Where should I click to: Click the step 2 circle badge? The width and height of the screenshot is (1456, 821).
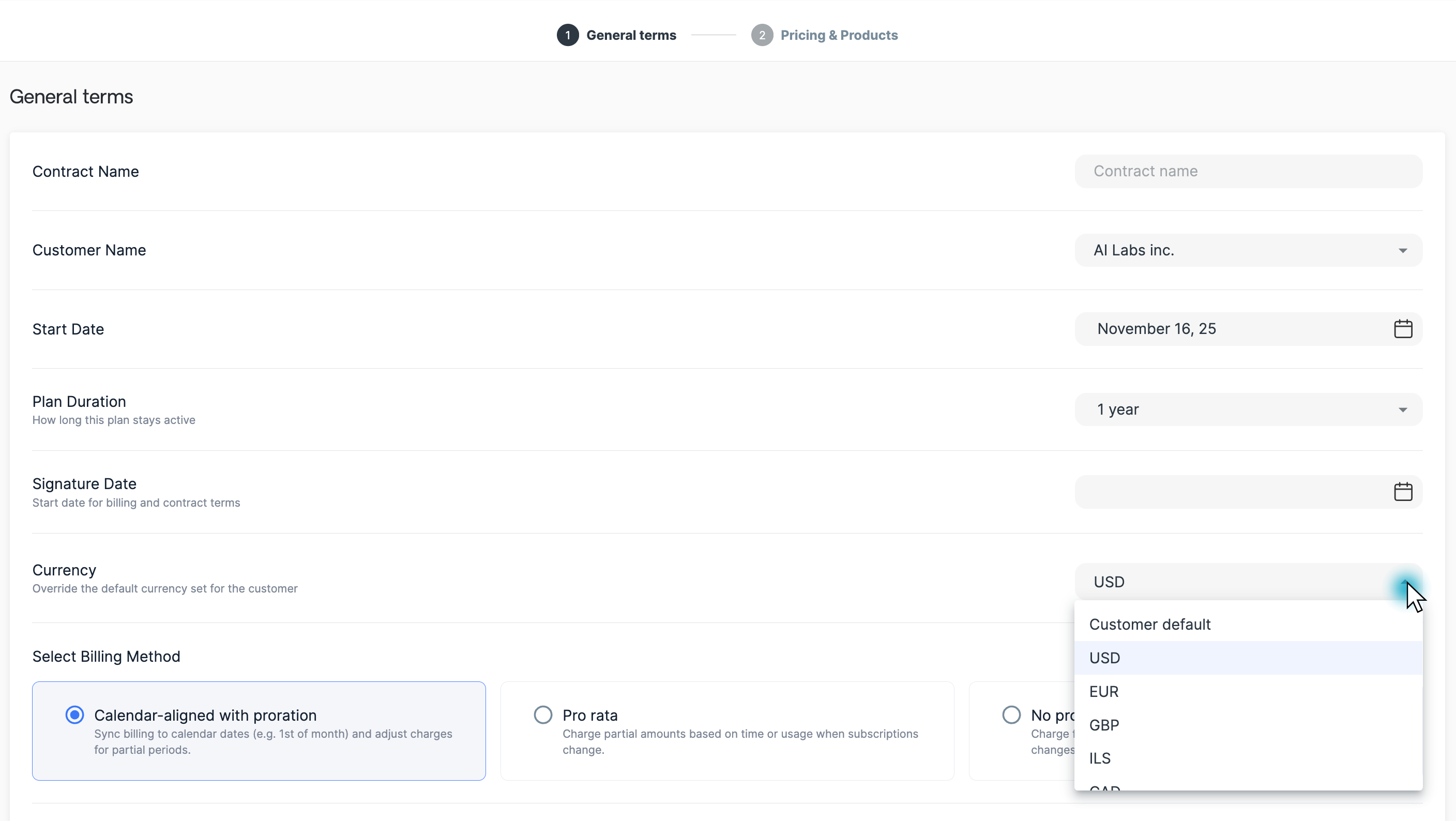click(x=761, y=35)
